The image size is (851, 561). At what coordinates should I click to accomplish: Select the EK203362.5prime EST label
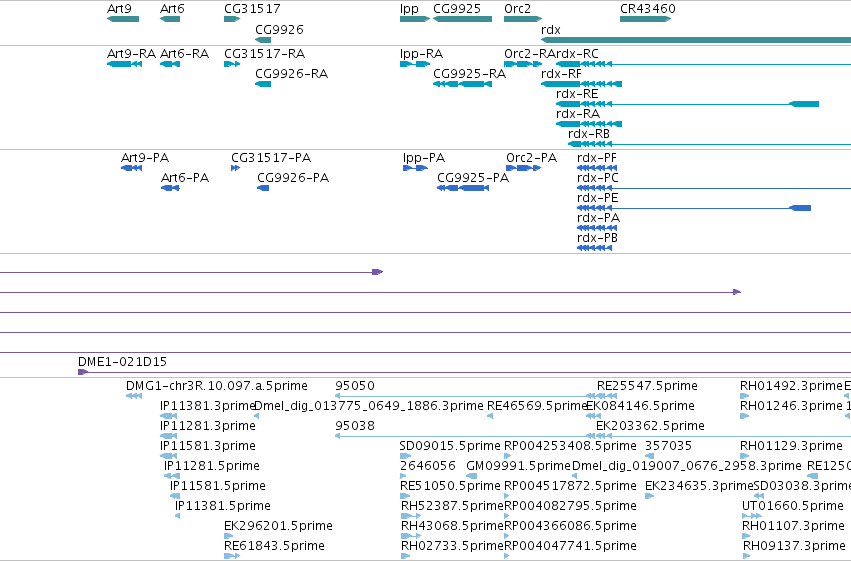(650, 426)
